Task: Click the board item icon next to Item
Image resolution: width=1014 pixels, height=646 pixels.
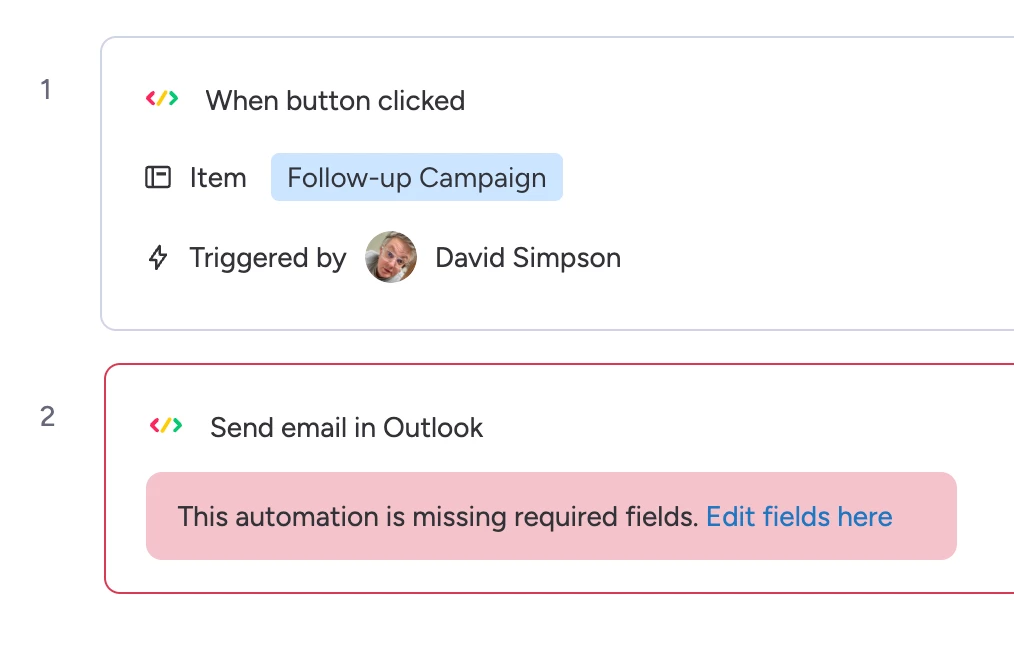Action: click(158, 178)
